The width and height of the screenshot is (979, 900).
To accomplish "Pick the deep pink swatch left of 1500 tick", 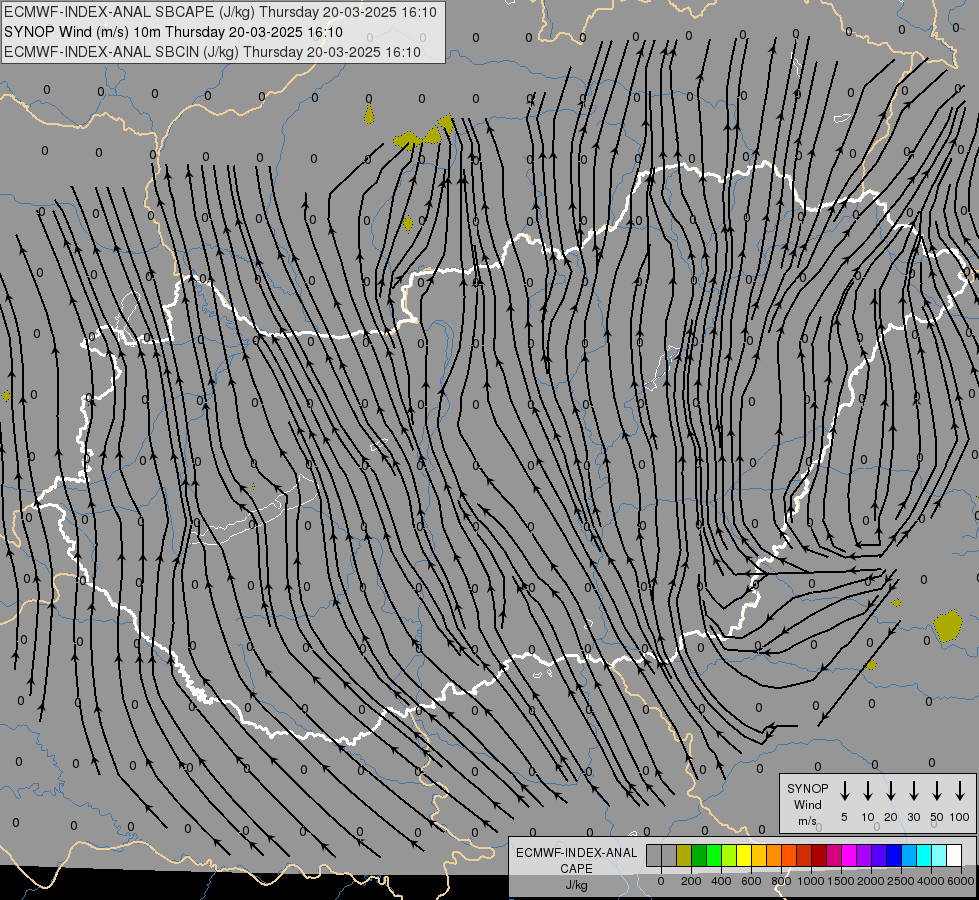I will click(834, 856).
